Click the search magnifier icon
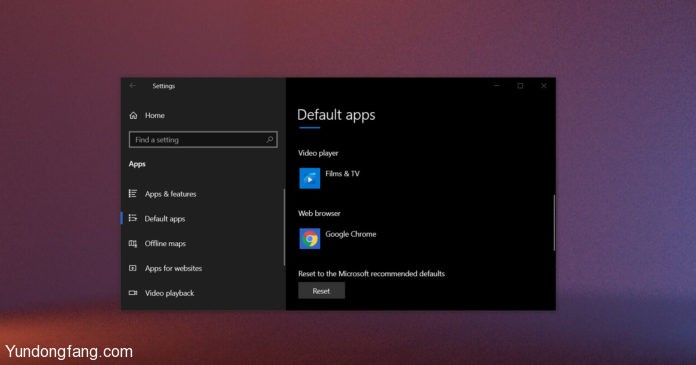Image resolution: width=696 pixels, height=365 pixels. 269,139
